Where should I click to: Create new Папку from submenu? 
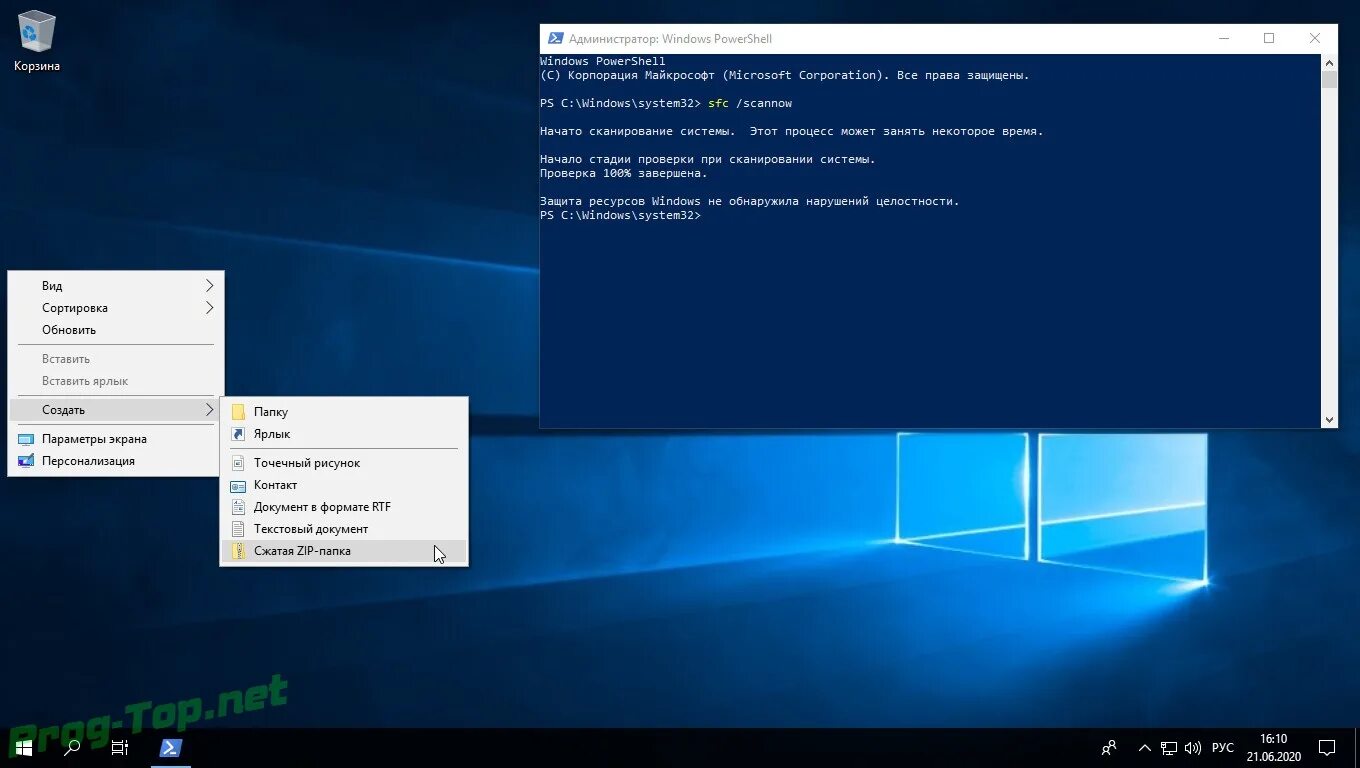pos(344,412)
